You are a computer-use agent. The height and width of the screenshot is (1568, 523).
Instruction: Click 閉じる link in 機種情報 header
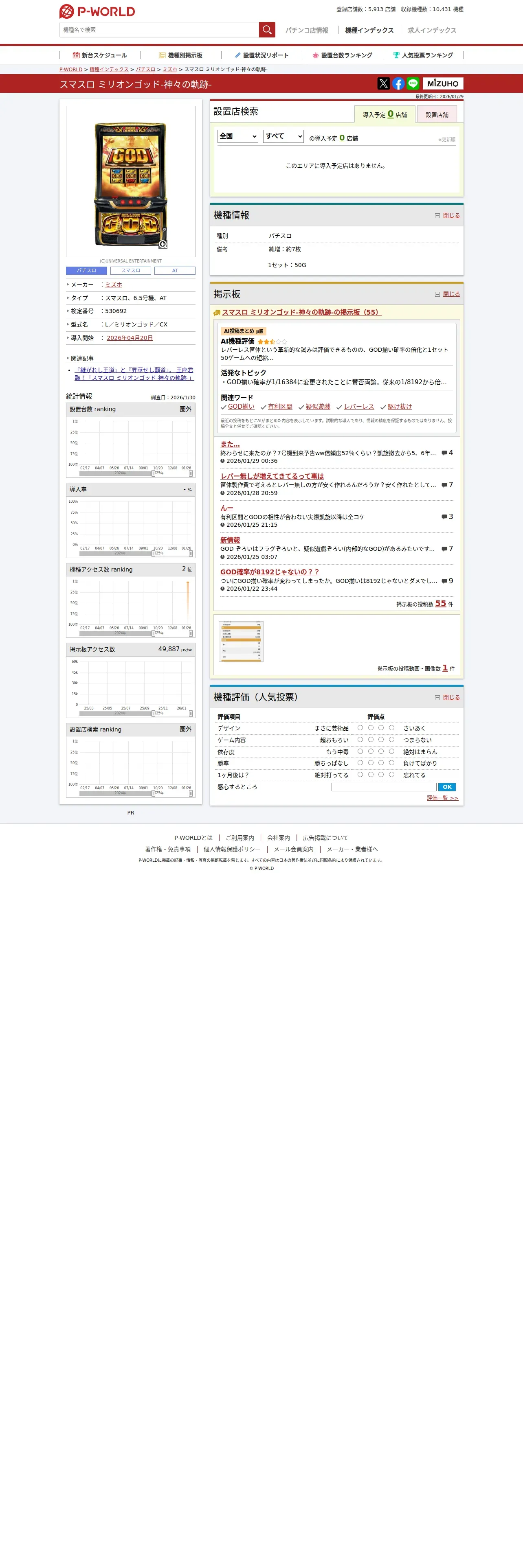451,215
